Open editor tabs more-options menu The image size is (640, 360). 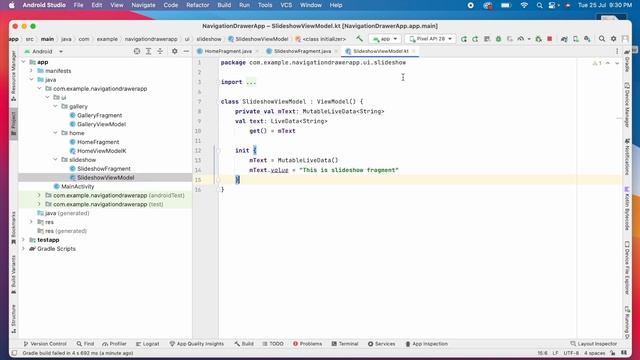point(617,51)
